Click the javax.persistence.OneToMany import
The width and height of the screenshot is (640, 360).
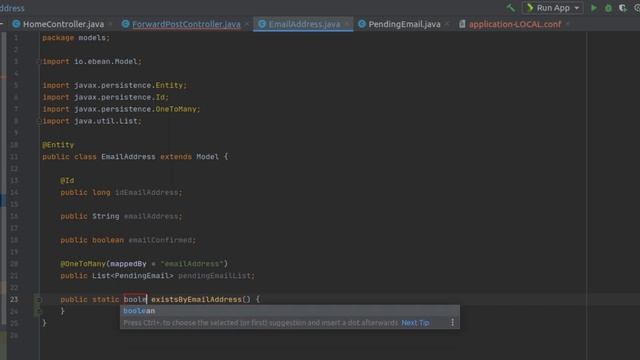pyautogui.click(x=121, y=109)
